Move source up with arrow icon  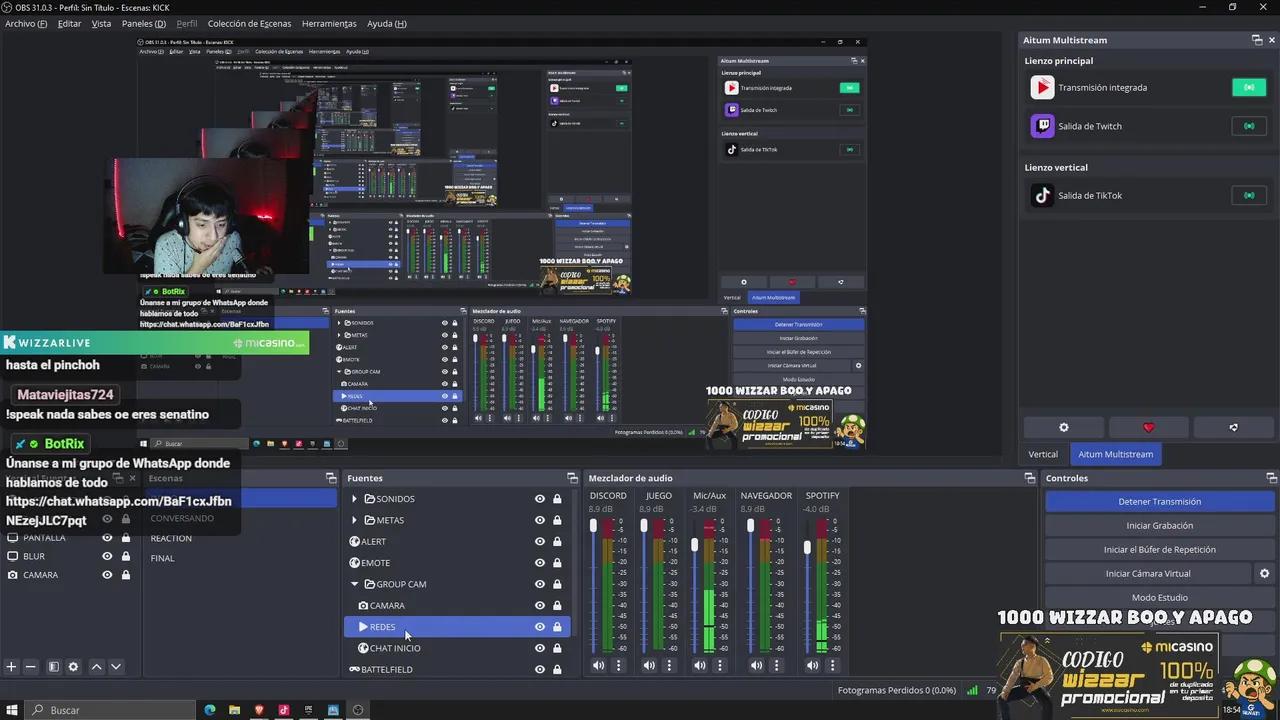(x=97, y=667)
